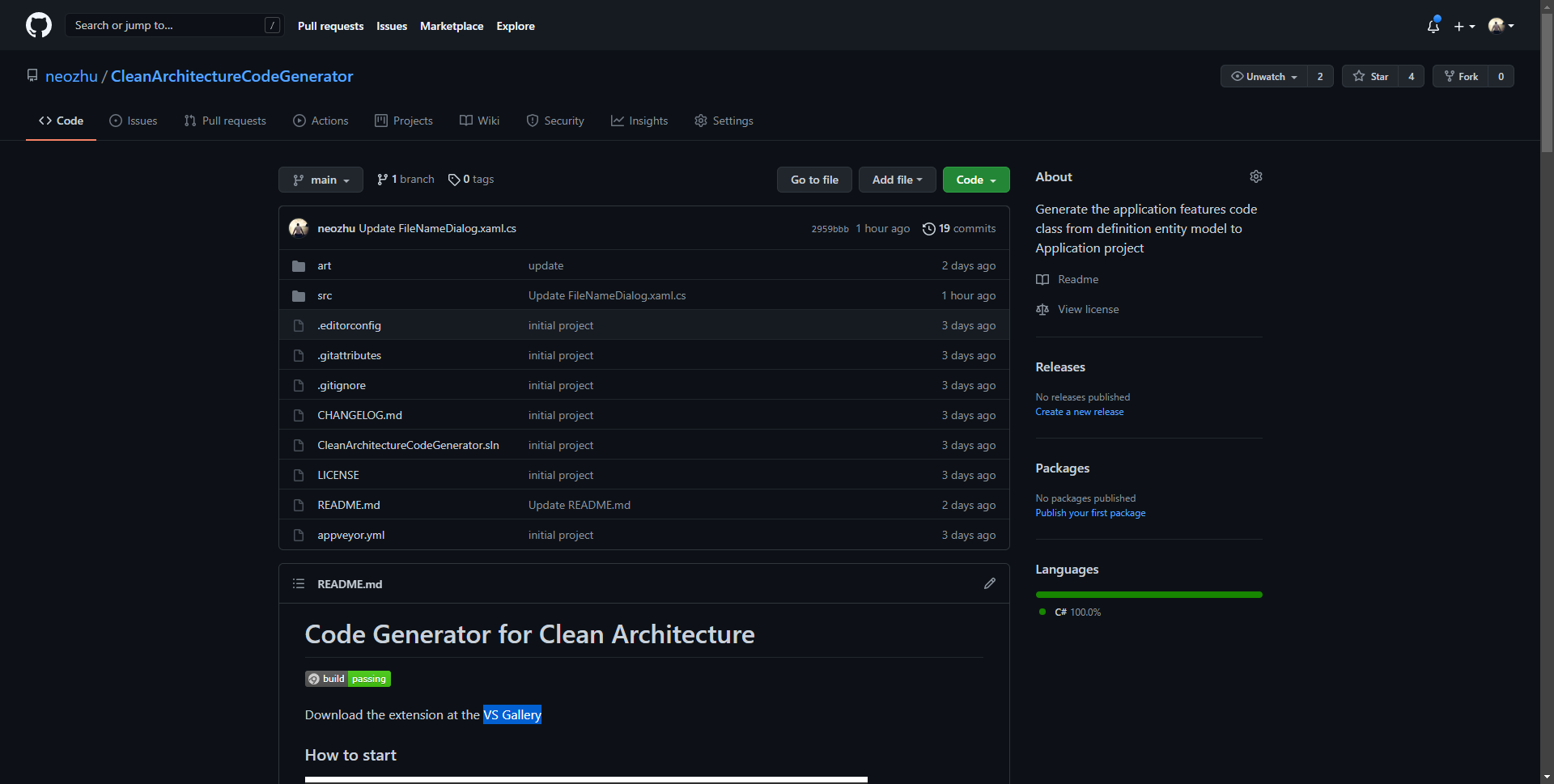Open the main branch selector dropdown

(x=321, y=180)
